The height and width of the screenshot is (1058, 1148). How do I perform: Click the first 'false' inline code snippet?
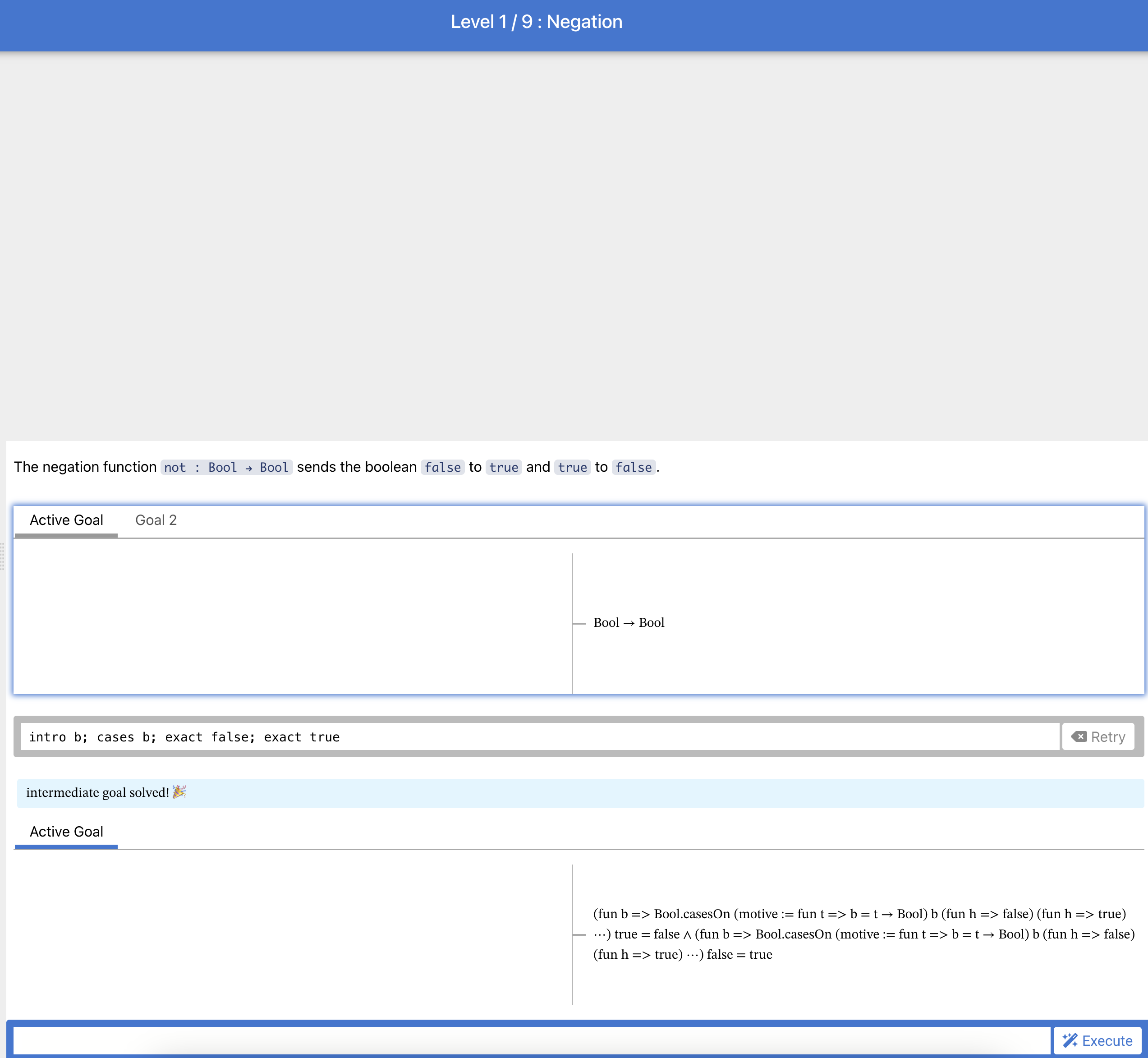442,467
